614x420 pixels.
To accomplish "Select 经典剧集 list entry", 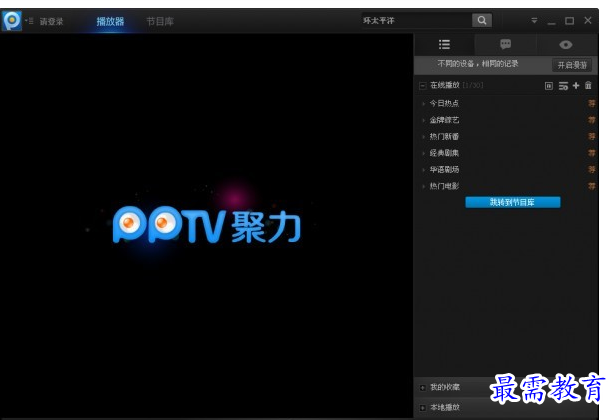I will coord(444,153).
